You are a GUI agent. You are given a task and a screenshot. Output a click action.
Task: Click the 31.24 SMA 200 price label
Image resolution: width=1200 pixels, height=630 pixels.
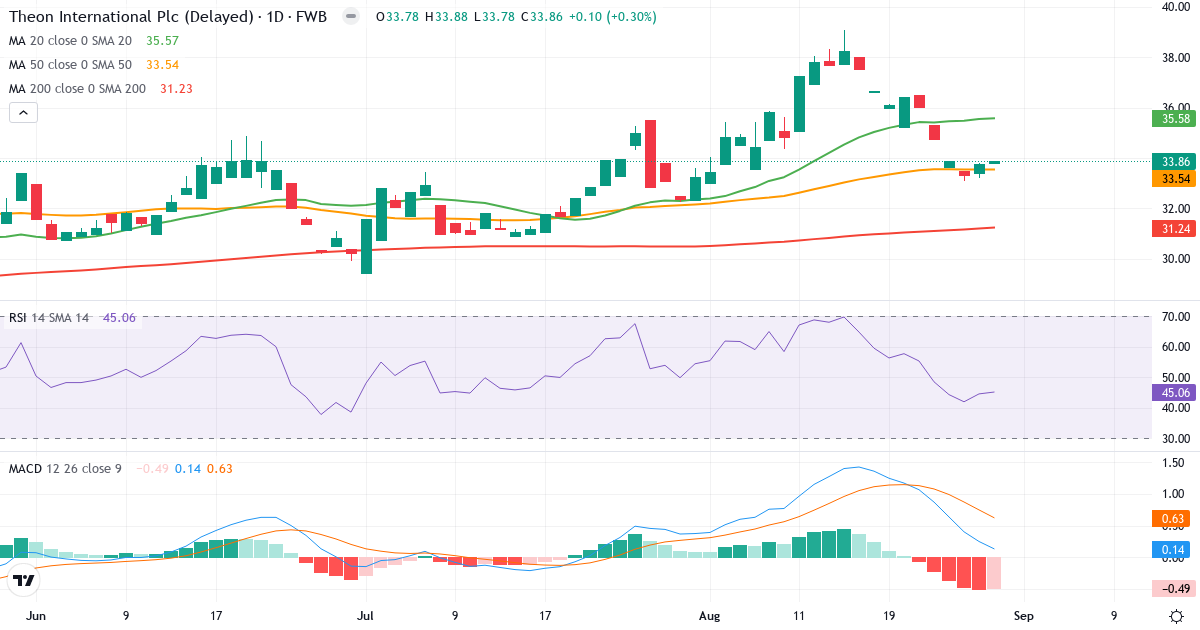[x=1172, y=229]
